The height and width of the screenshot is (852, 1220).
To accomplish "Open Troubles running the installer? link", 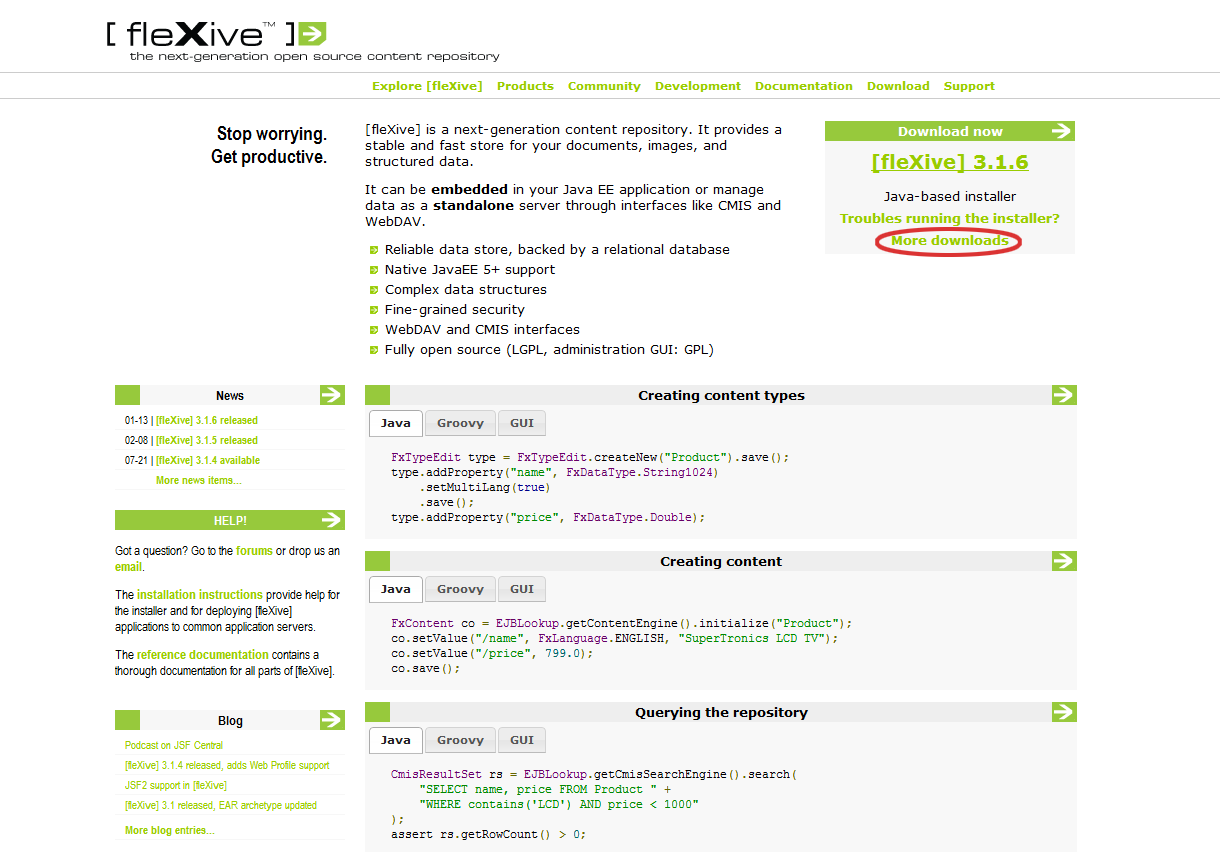I will click(950, 218).
